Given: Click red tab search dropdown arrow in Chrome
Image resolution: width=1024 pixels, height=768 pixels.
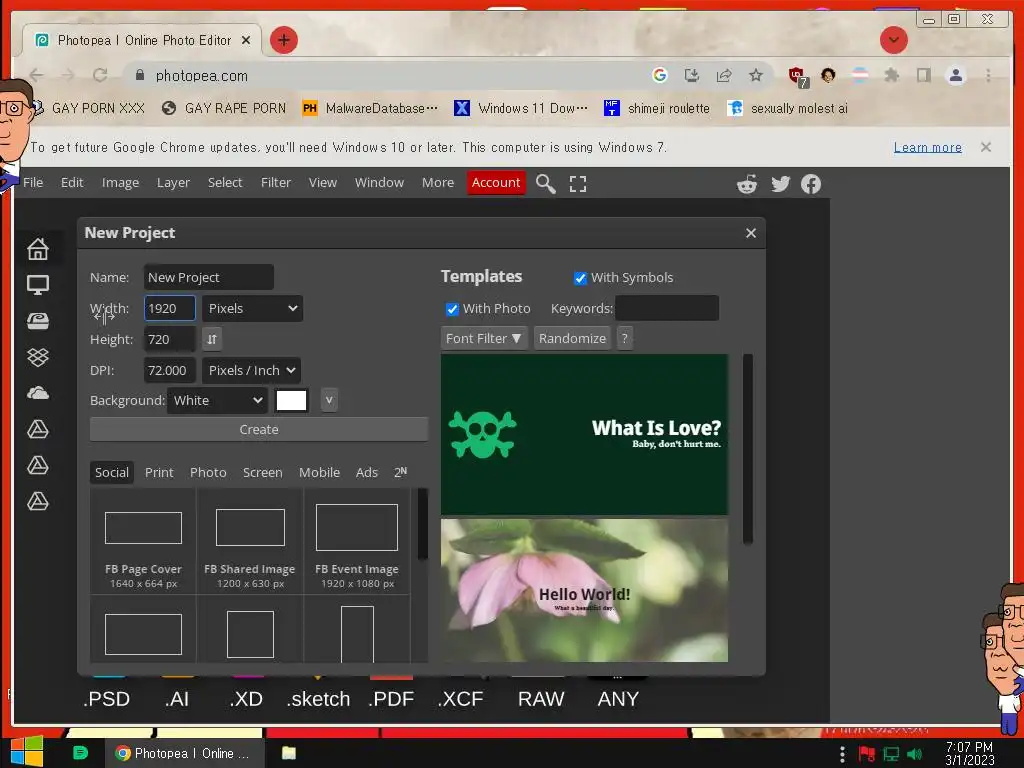Looking at the screenshot, I should (893, 40).
